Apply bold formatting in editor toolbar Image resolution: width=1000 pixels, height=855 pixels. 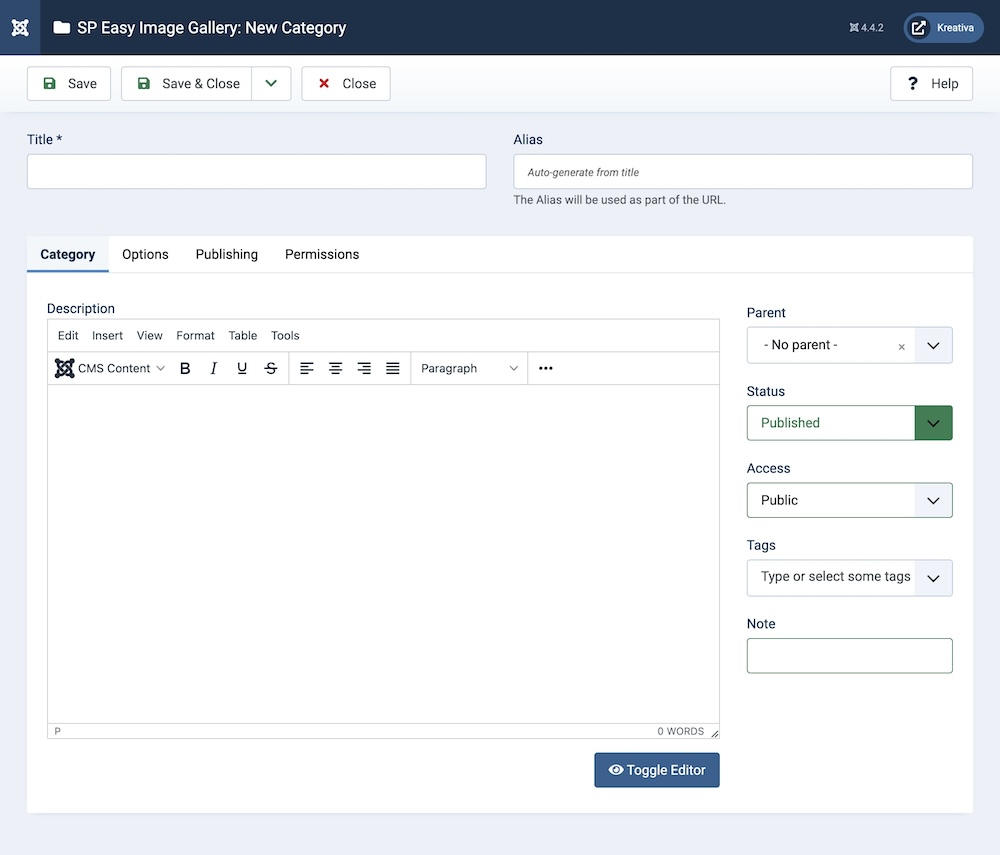185,368
